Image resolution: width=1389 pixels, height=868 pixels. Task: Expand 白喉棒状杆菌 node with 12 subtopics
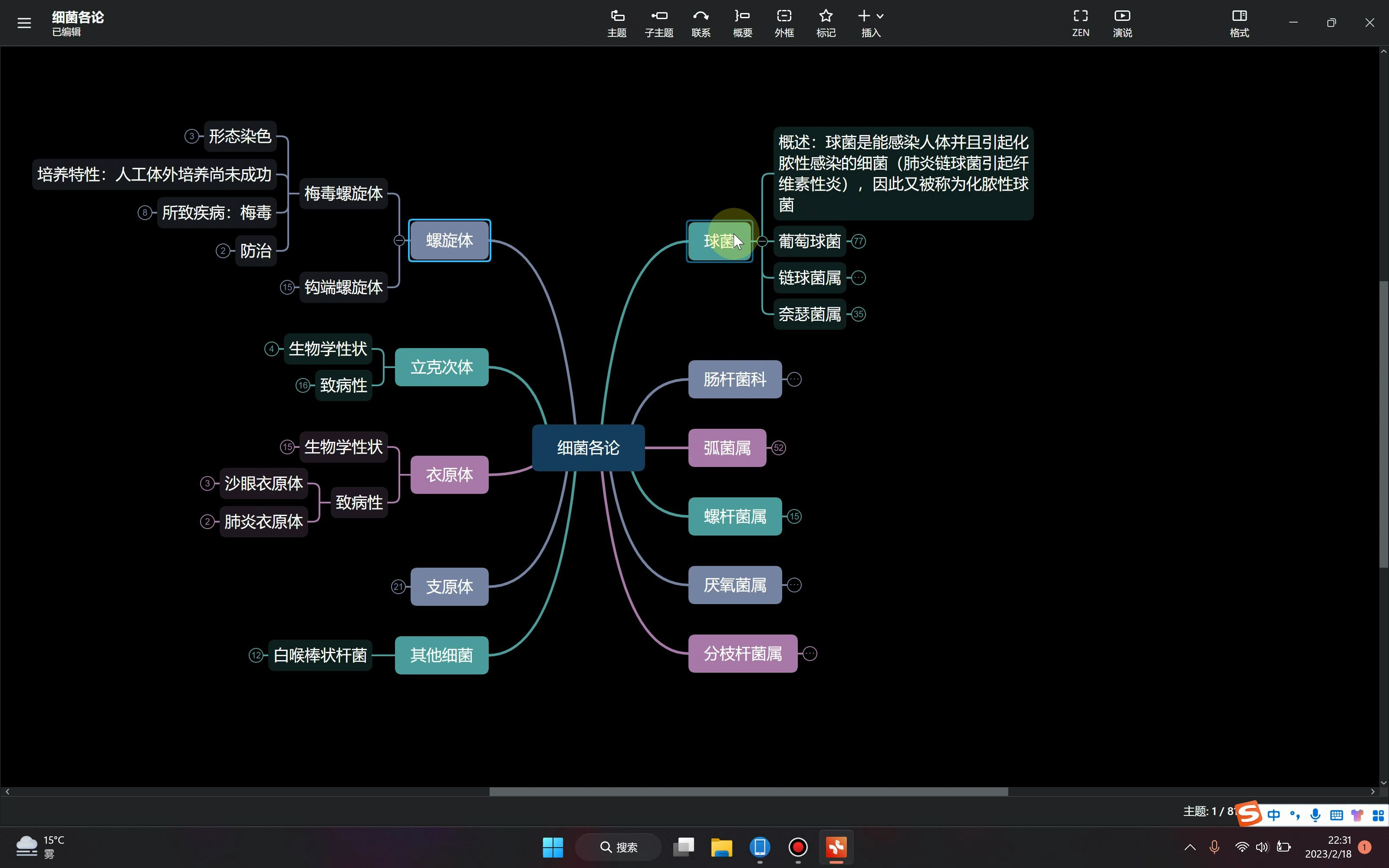pos(256,655)
